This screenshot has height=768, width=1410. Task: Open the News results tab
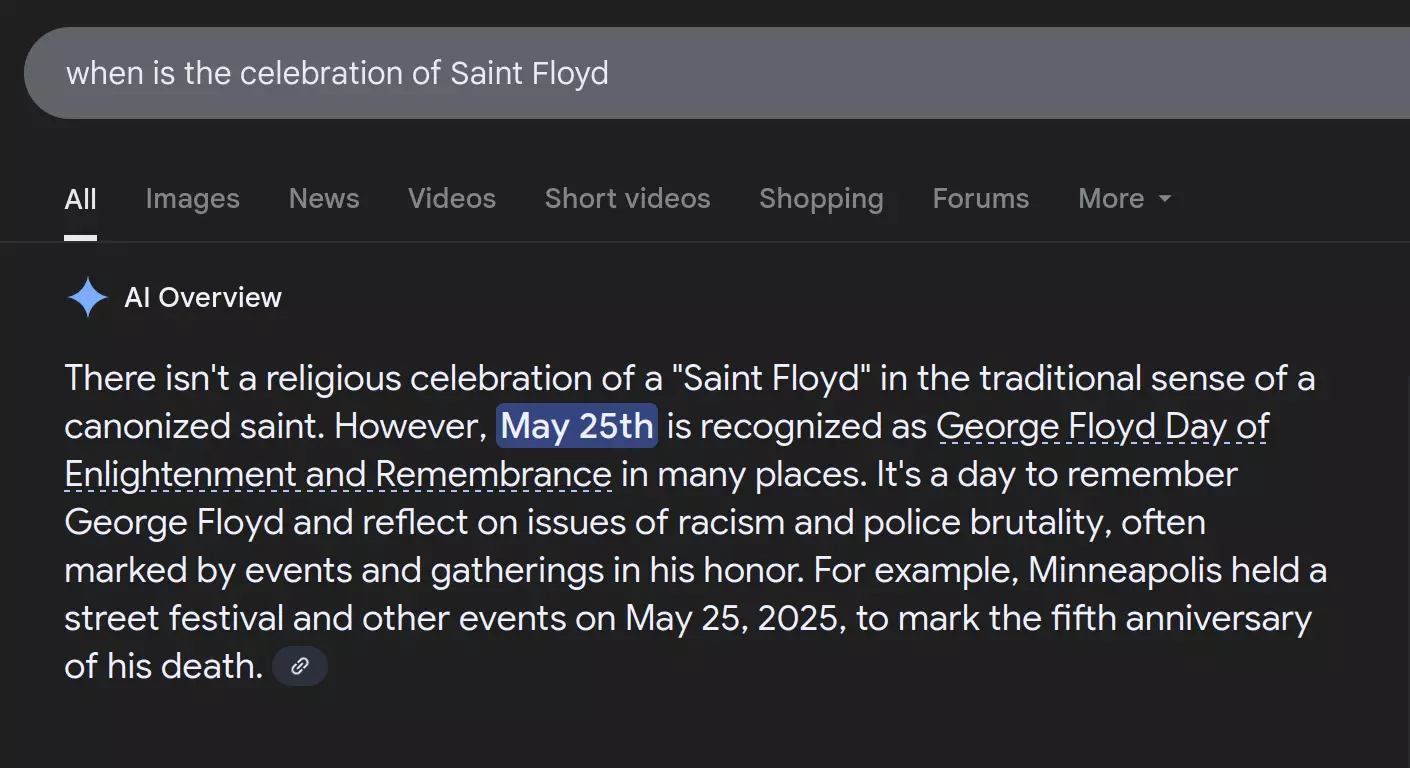coord(324,199)
